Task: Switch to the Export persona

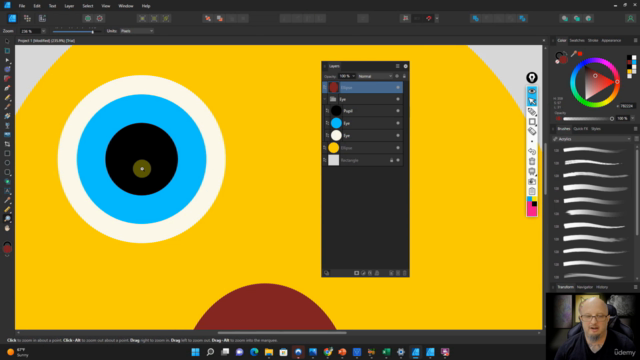Action: pos(42,18)
